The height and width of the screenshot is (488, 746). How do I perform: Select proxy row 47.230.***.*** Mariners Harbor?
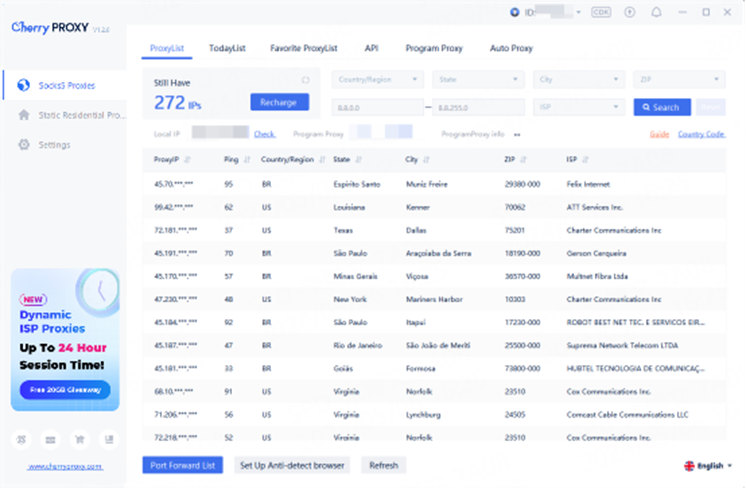click(434, 299)
